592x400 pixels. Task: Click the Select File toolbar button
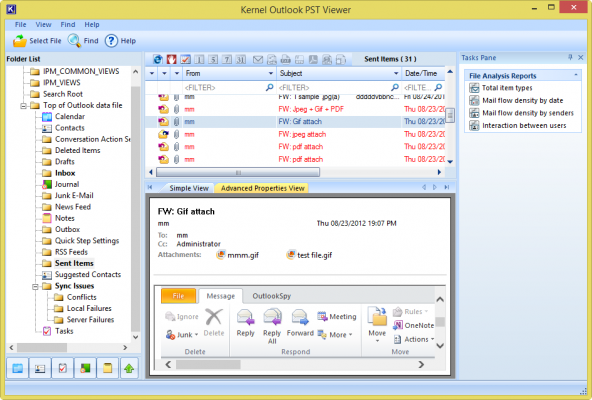pyautogui.click(x=37, y=41)
